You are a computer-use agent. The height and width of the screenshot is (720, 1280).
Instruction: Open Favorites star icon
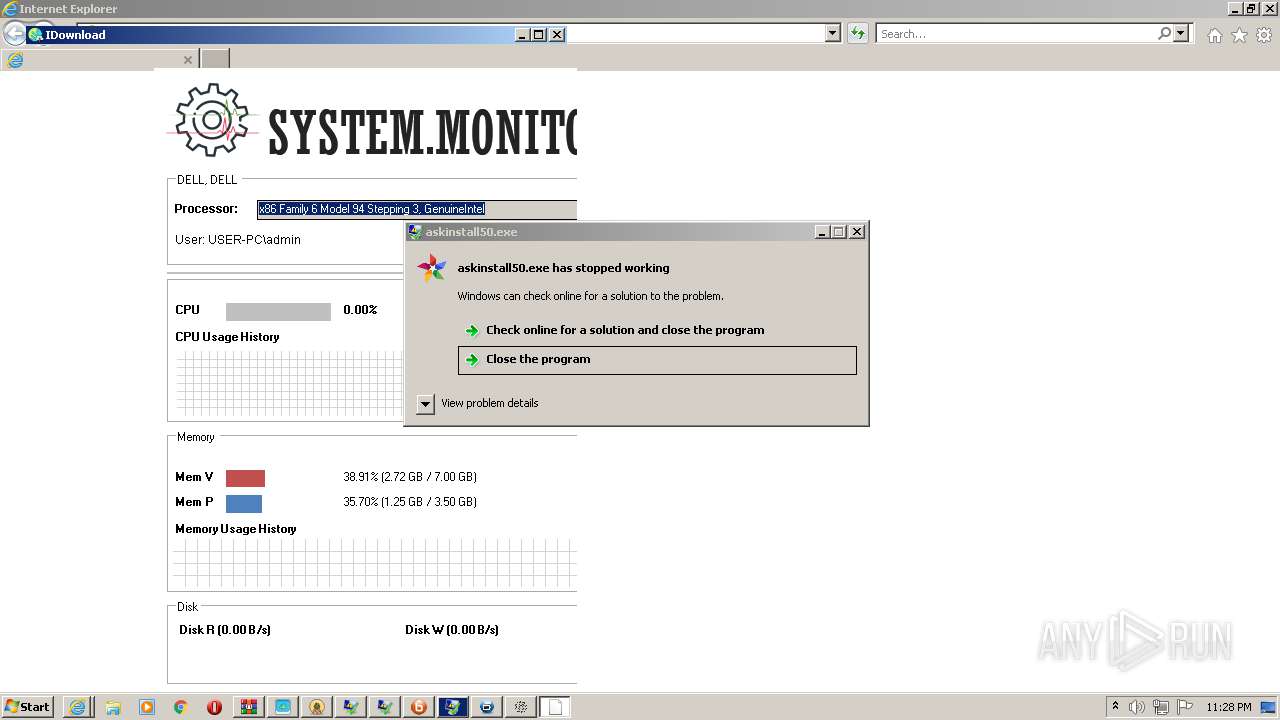(x=1239, y=35)
